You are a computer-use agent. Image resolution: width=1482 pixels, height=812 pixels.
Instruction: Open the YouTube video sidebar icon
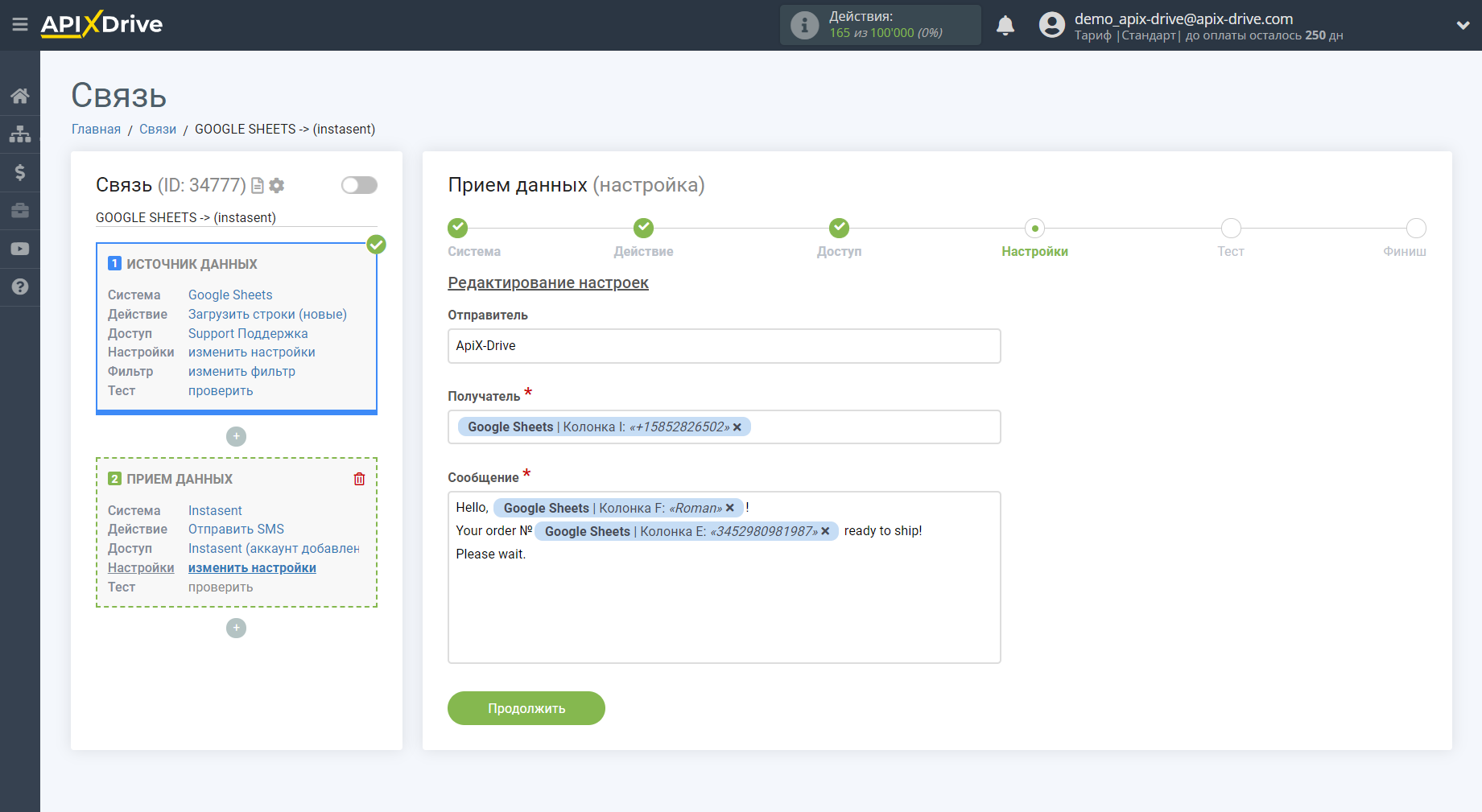[20, 249]
